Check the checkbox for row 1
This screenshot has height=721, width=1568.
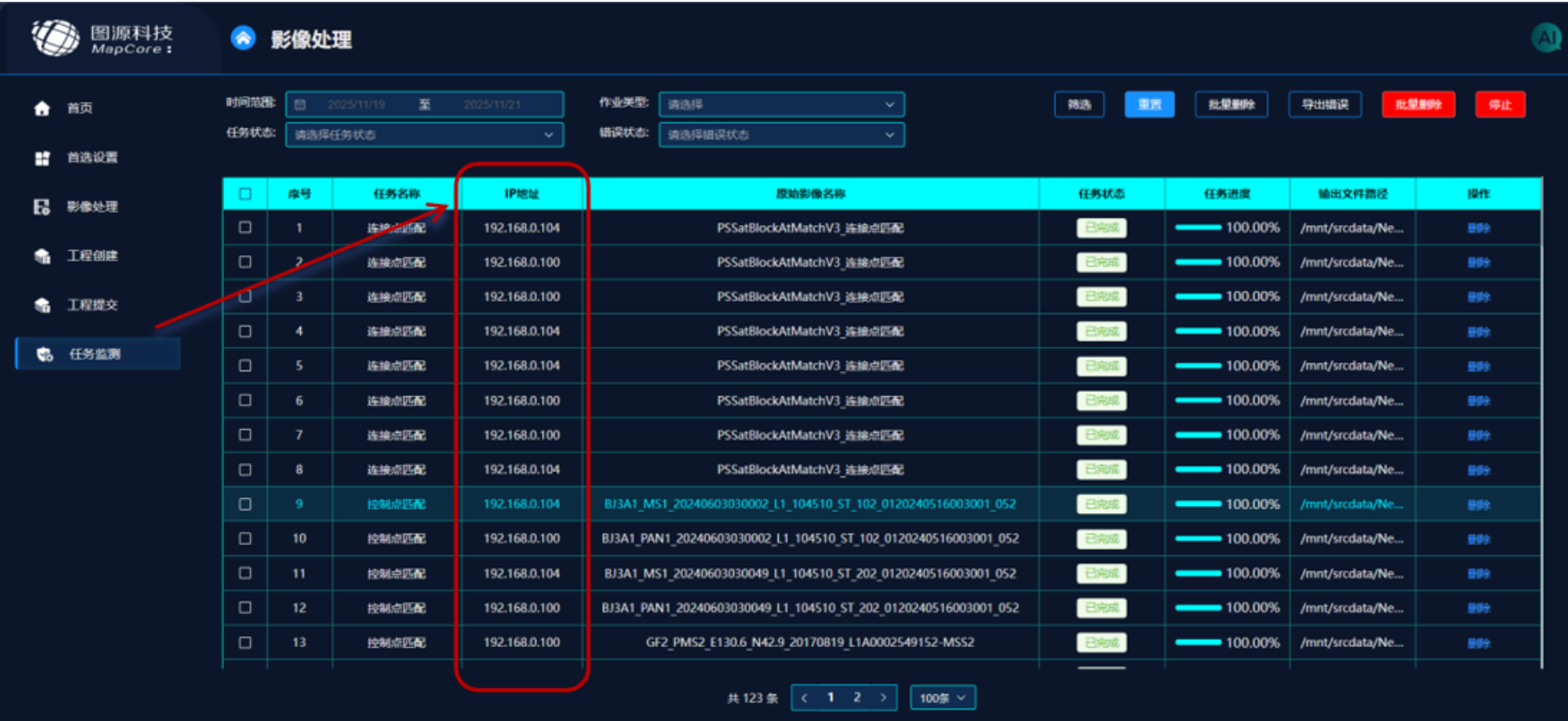(x=246, y=228)
